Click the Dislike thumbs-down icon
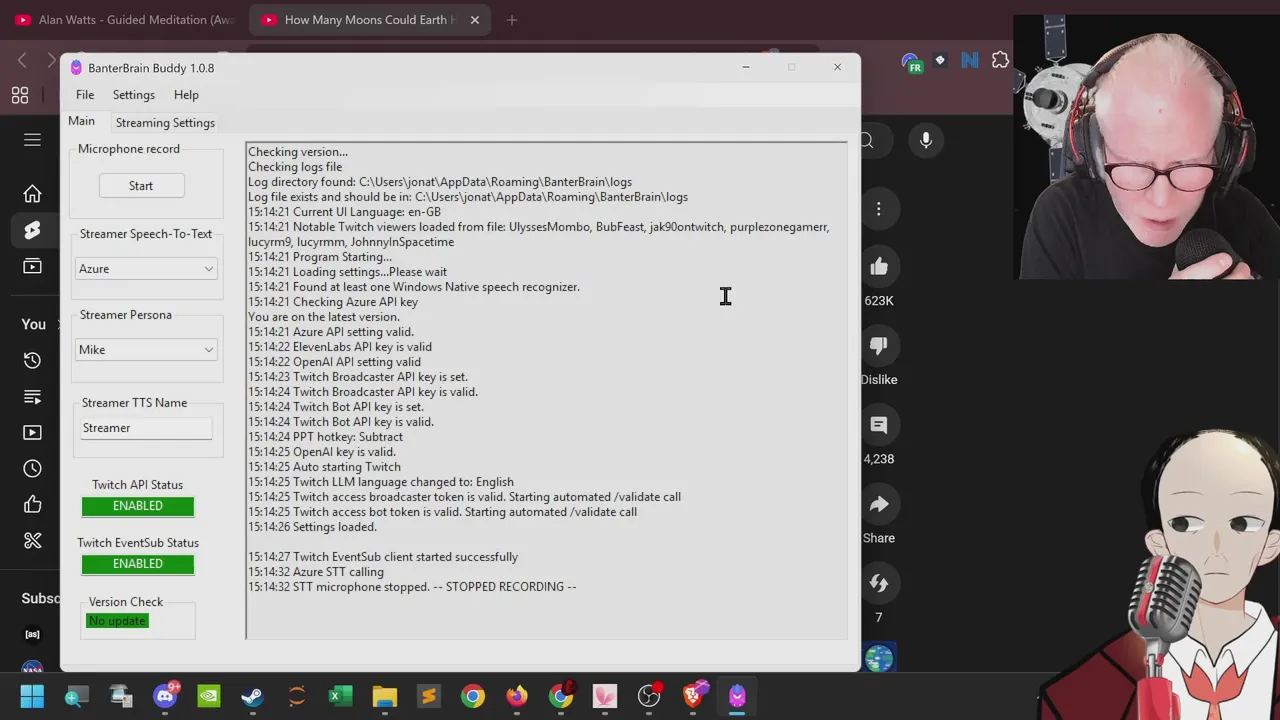 pyautogui.click(x=879, y=346)
